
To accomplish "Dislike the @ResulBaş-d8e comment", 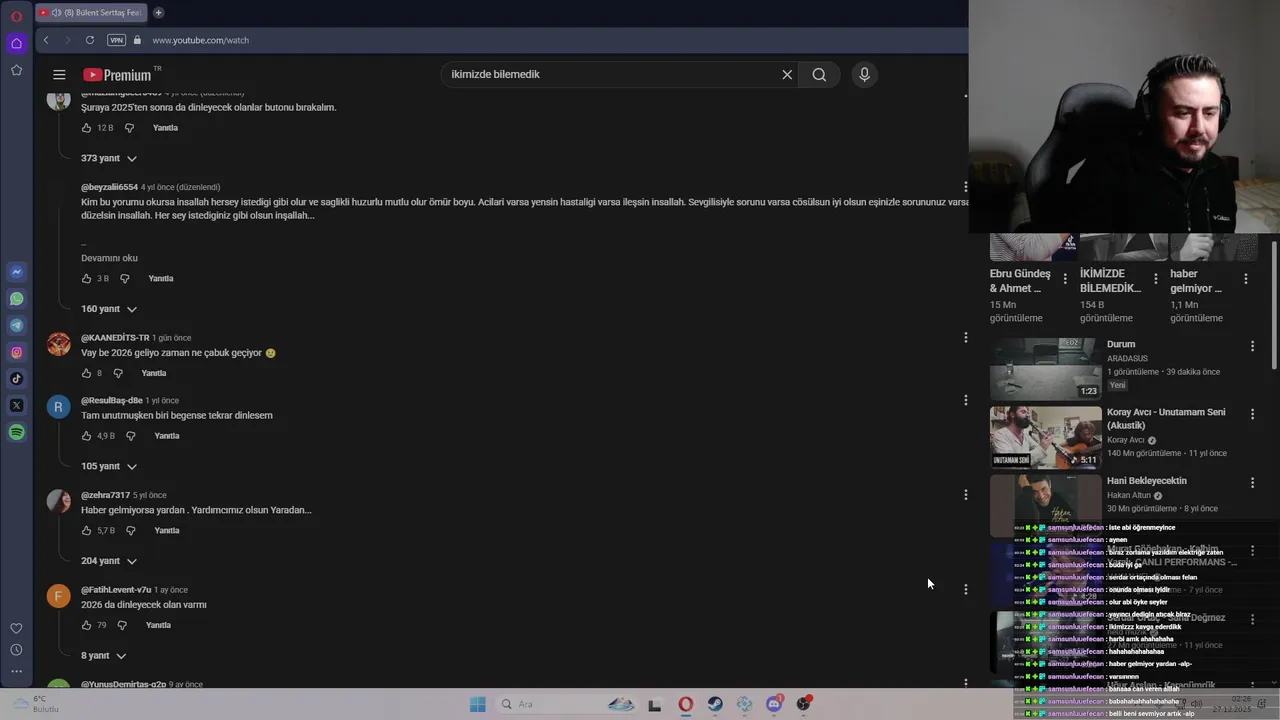I will [131, 436].
